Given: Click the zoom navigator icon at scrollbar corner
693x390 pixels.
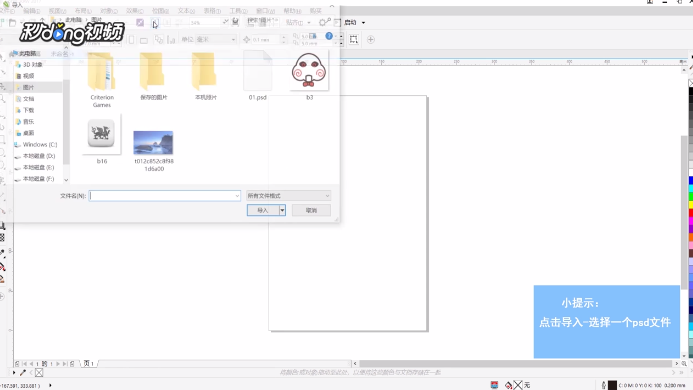Looking at the screenshot, I should coord(684,363).
